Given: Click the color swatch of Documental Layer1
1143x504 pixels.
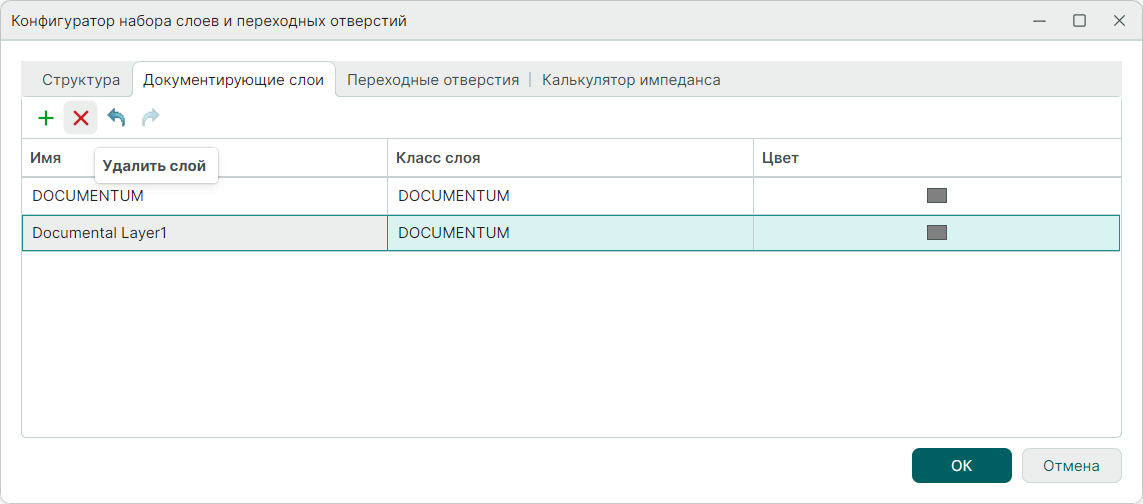Looking at the screenshot, I should 936,233.
